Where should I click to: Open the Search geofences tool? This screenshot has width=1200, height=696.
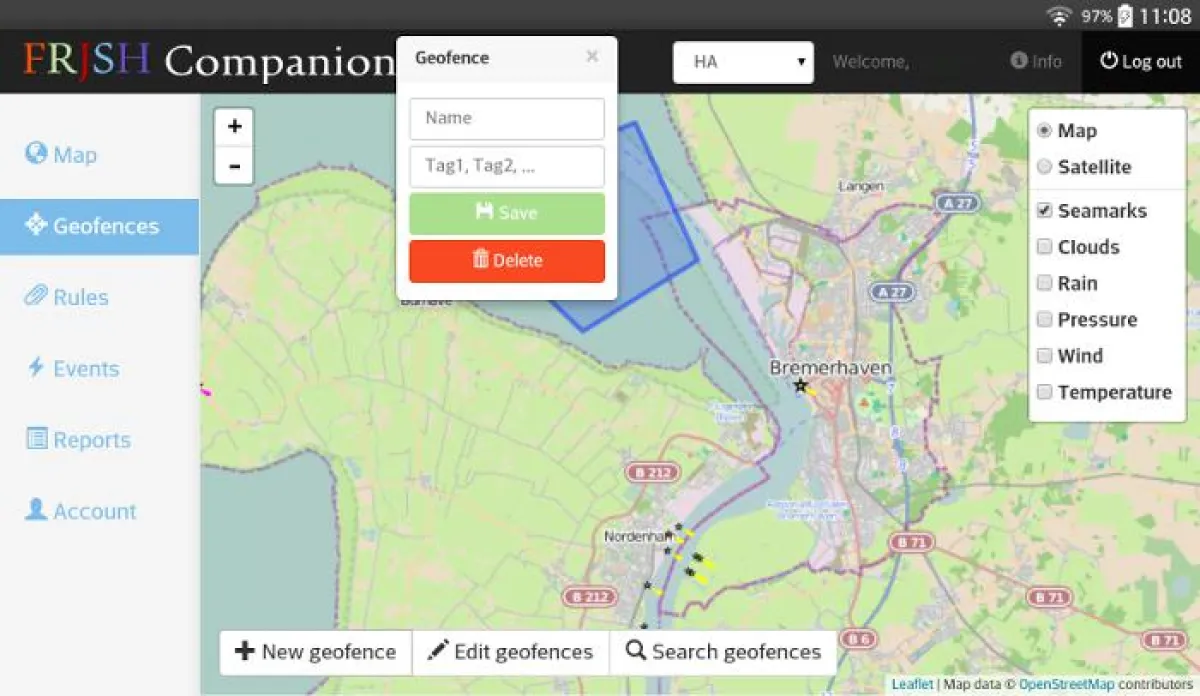coord(723,651)
